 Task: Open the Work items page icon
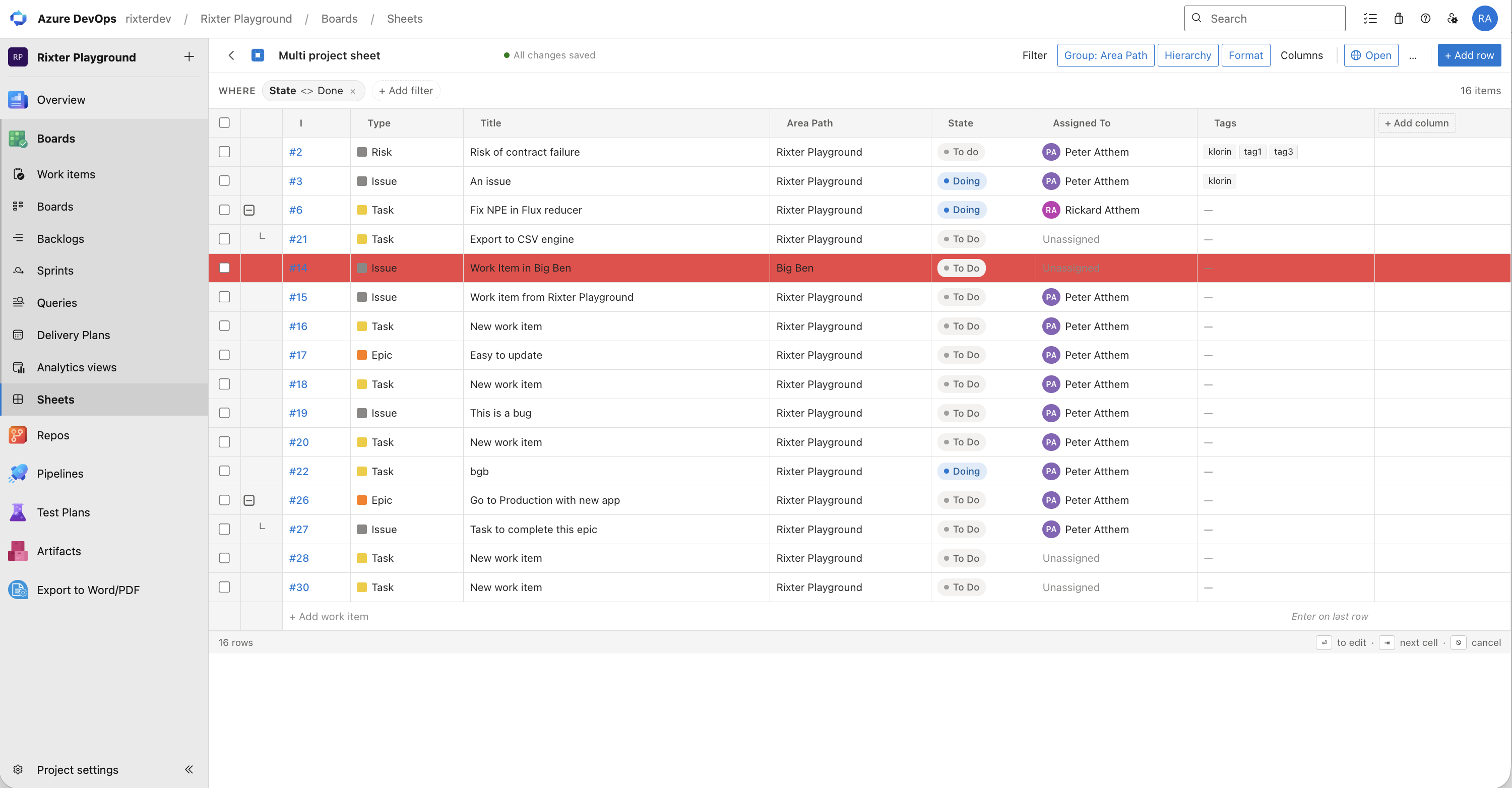point(18,174)
